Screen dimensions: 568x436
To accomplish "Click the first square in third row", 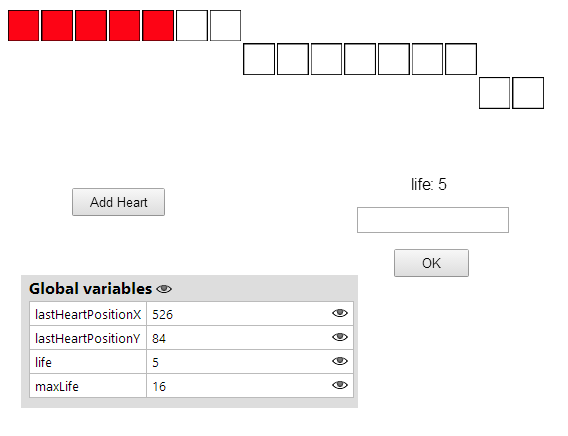I will 494,93.
